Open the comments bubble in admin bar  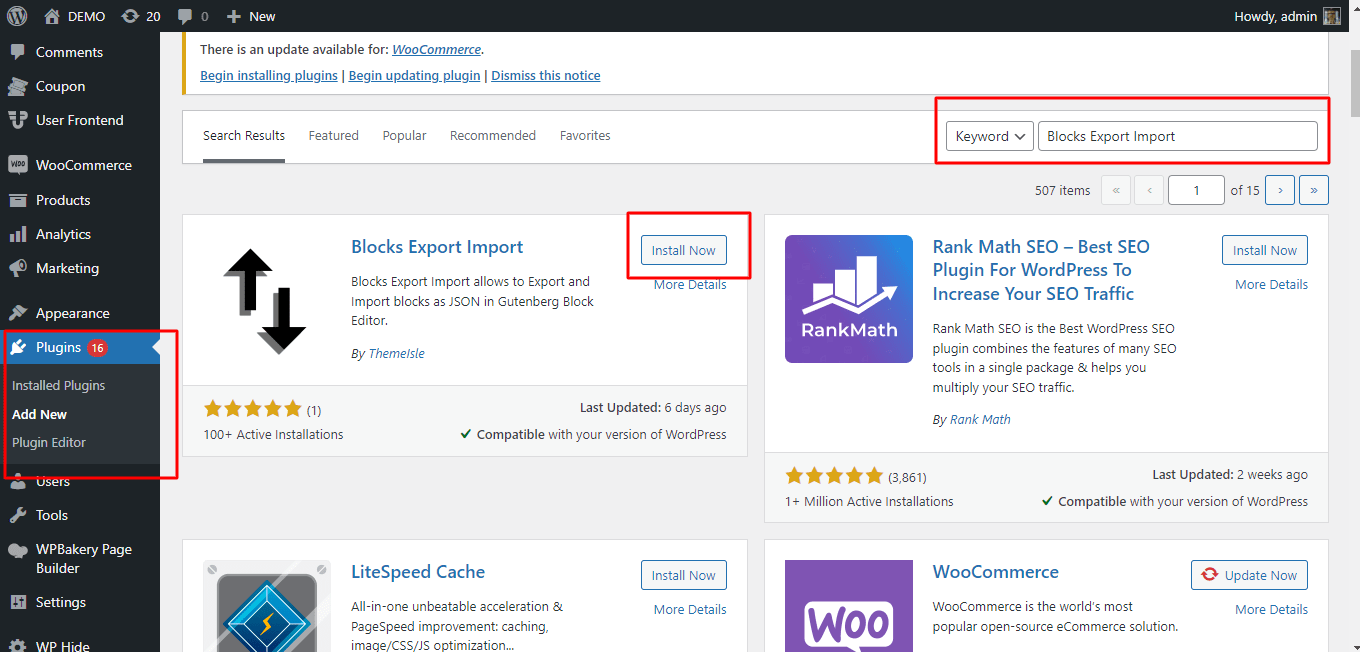click(x=193, y=16)
